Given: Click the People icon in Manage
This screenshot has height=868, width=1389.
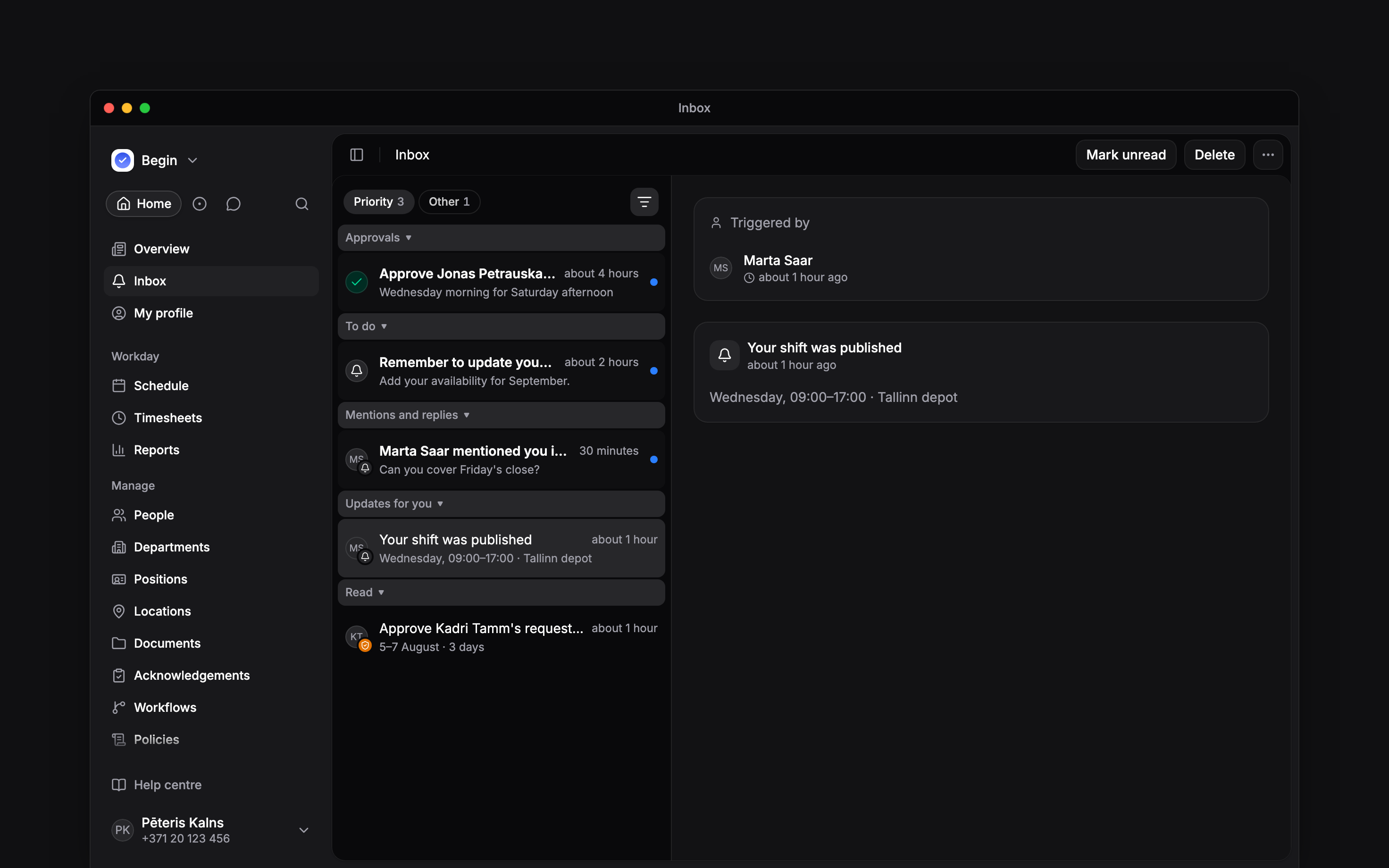Looking at the screenshot, I should pos(119,515).
